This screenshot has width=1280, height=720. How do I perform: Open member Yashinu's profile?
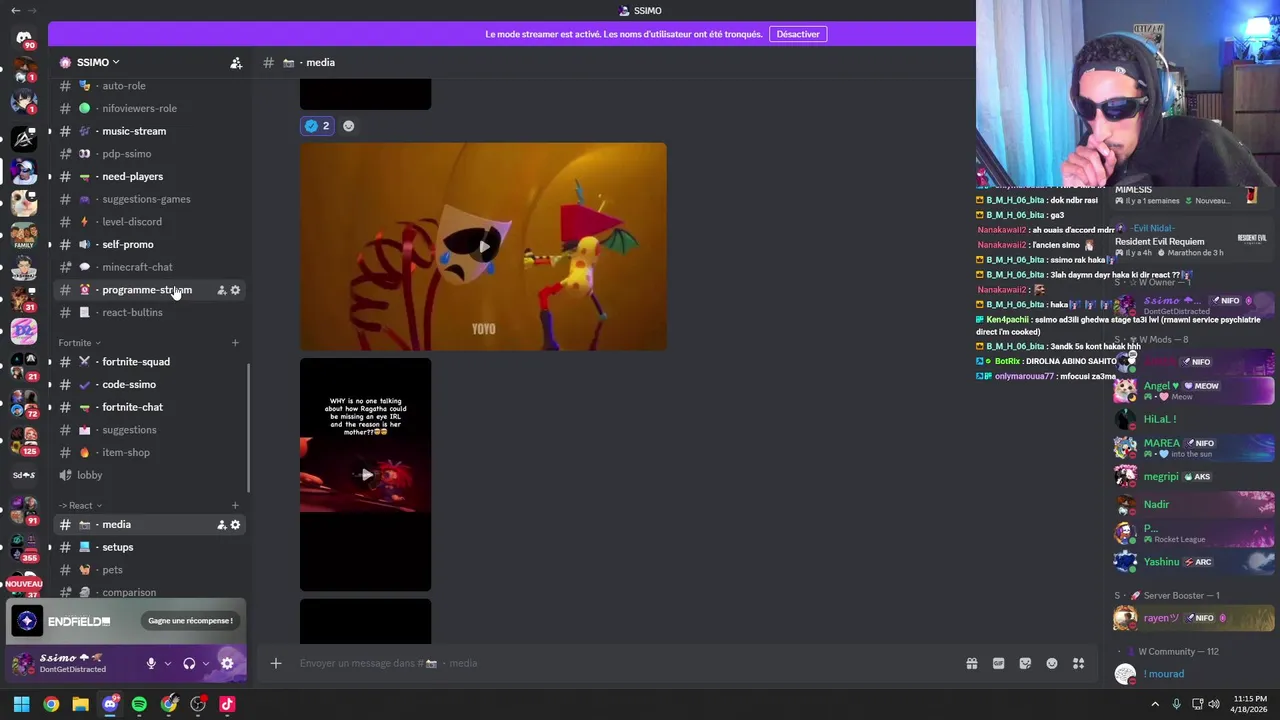1193,562
